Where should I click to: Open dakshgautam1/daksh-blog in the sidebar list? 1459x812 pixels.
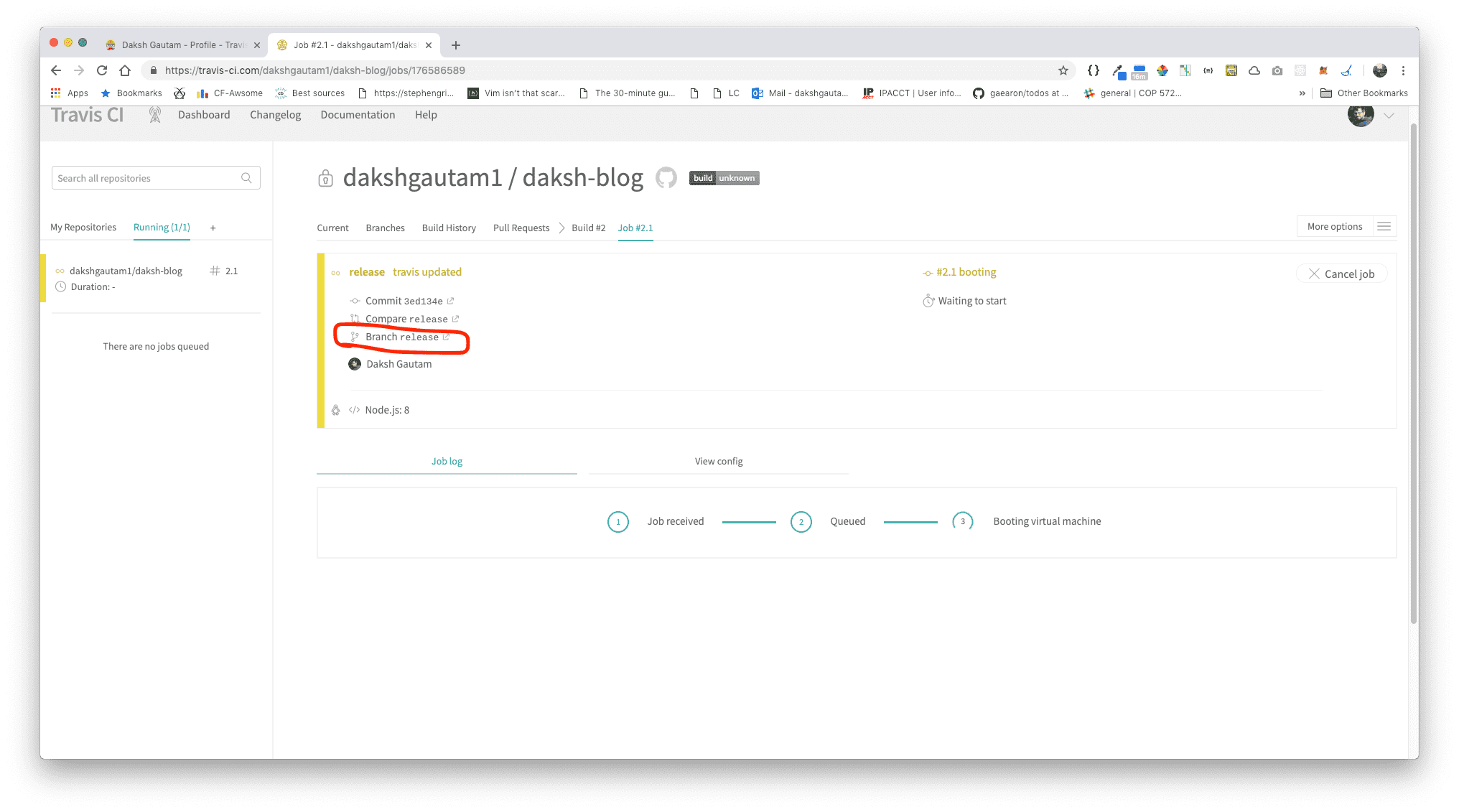click(x=126, y=271)
